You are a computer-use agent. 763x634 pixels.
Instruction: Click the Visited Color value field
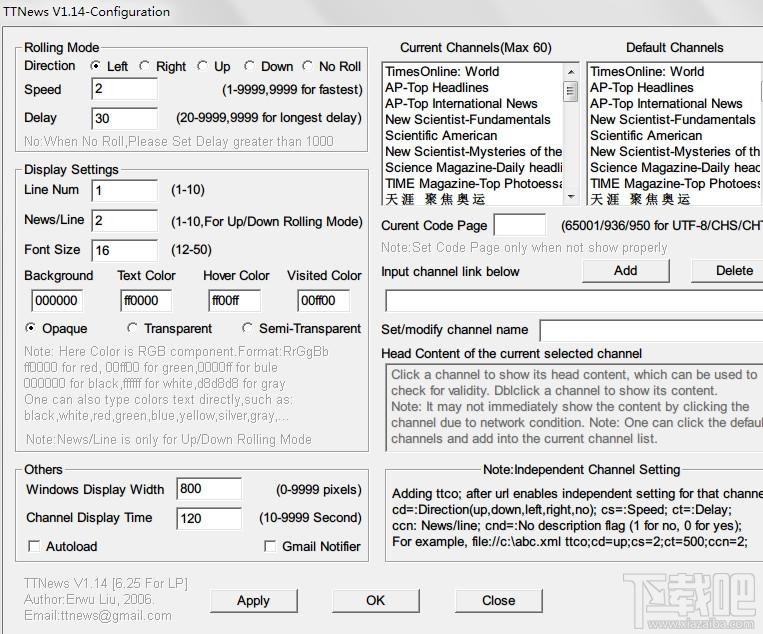coord(323,300)
